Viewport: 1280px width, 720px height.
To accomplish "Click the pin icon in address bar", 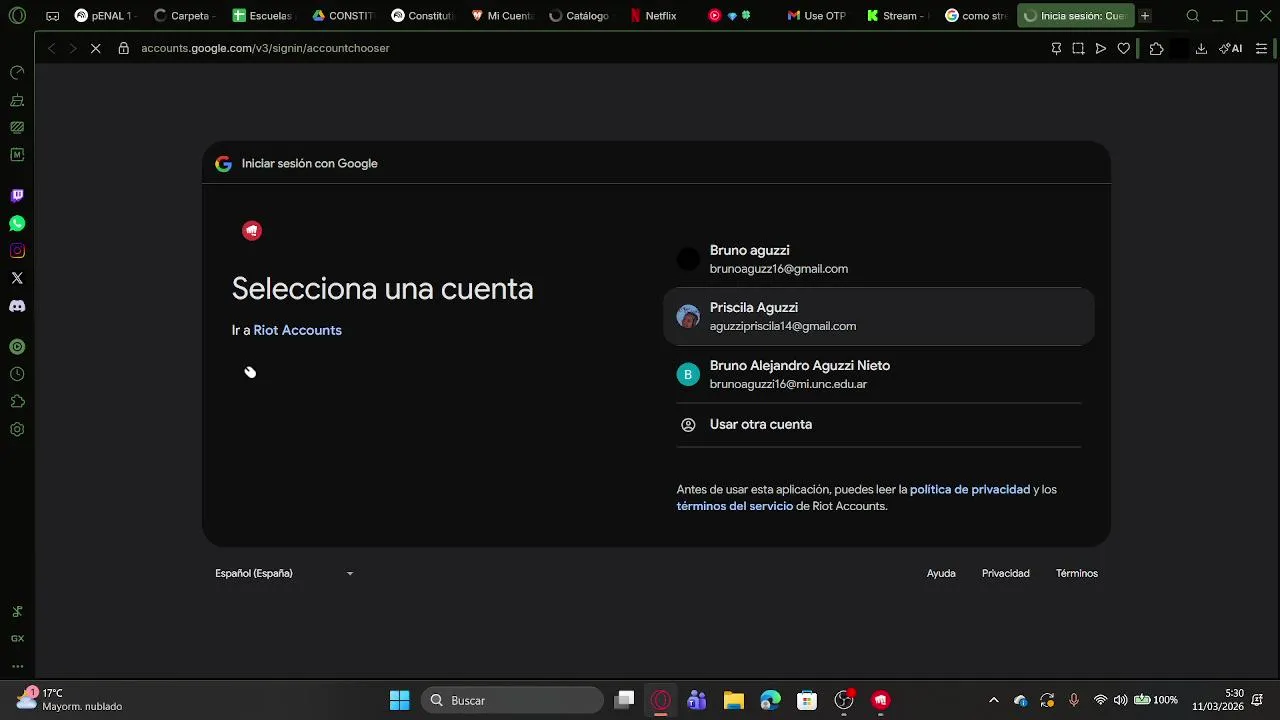I will pos(1056,48).
